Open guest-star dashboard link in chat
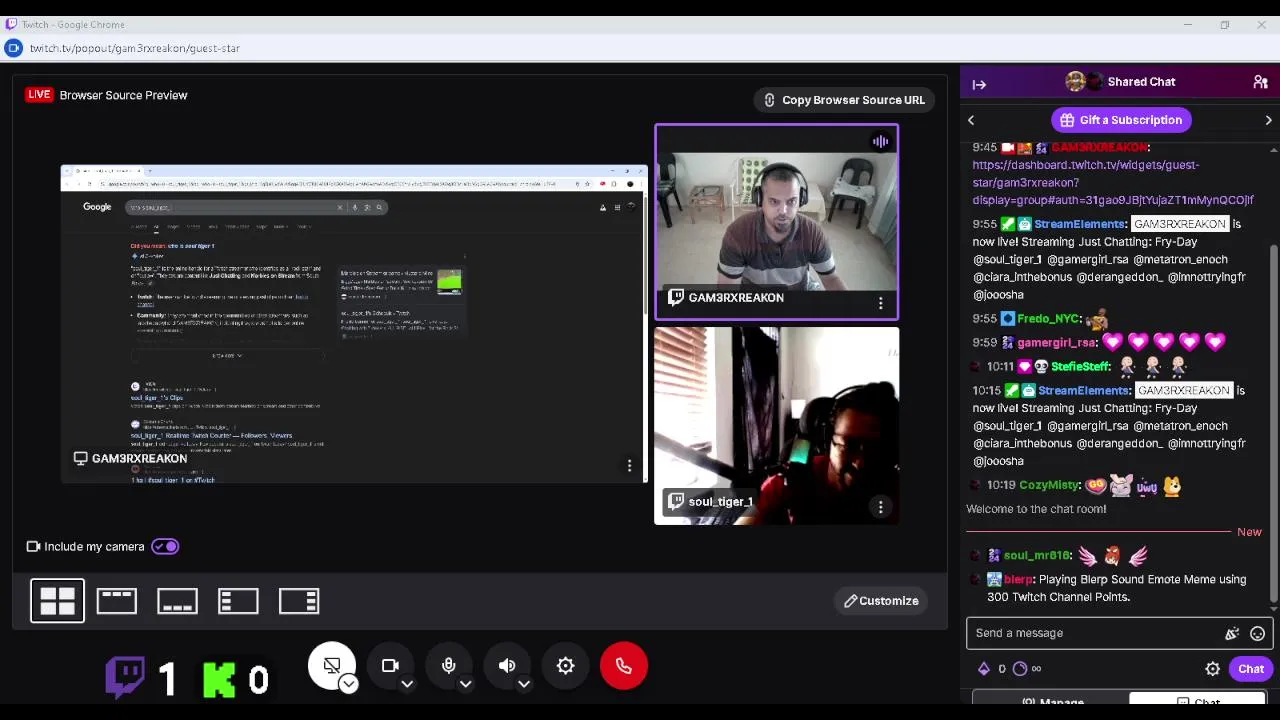The image size is (1280, 720). 1112,182
